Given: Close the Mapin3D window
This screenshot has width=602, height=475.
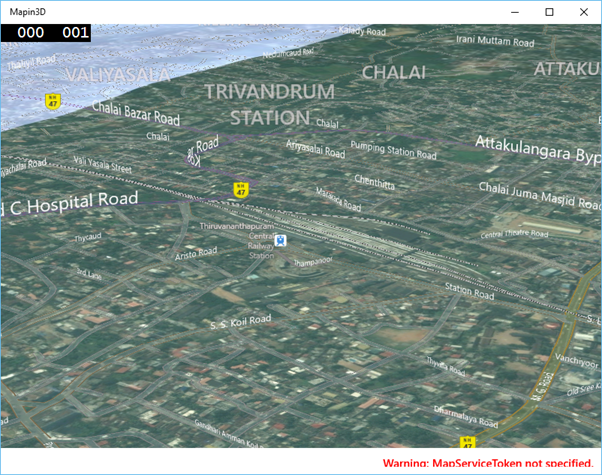Looking at the screenshot, I should click(584, 12).
